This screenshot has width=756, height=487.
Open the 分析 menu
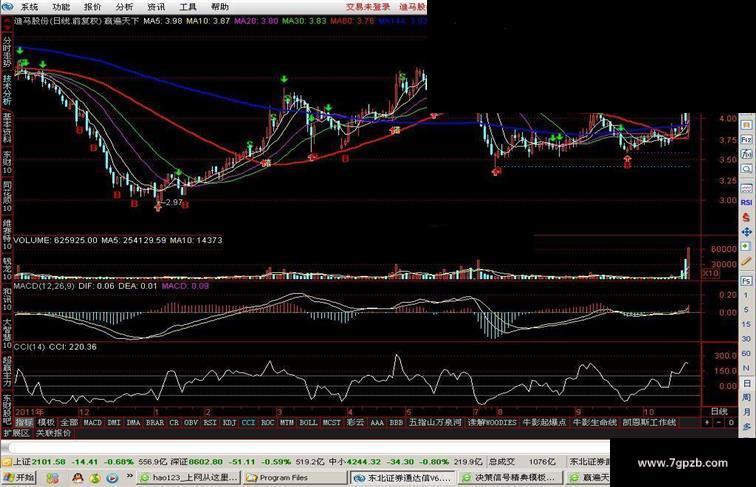(x=125, y=7)
